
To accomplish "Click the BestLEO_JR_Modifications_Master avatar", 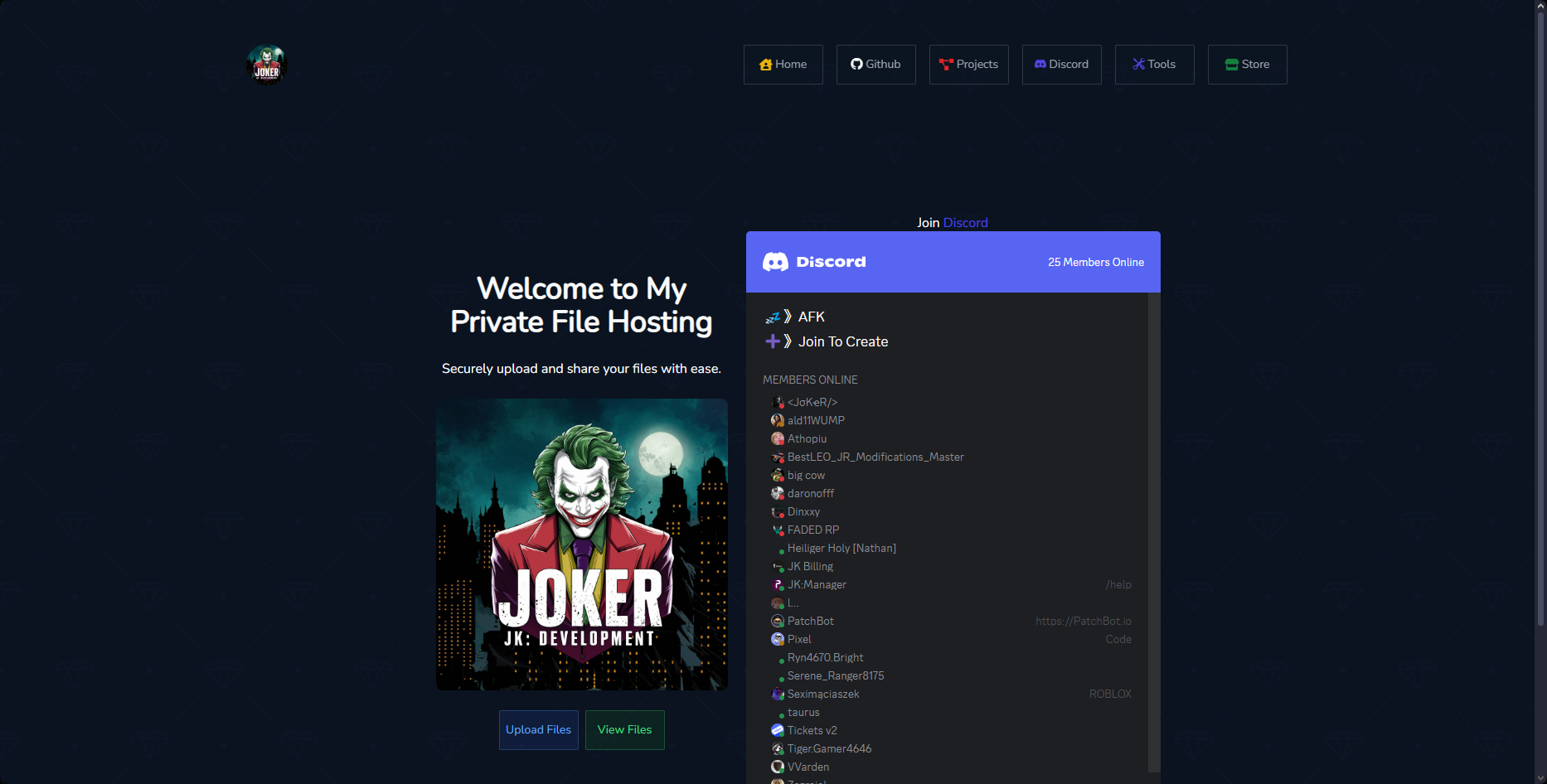I will tap(778, 457).
